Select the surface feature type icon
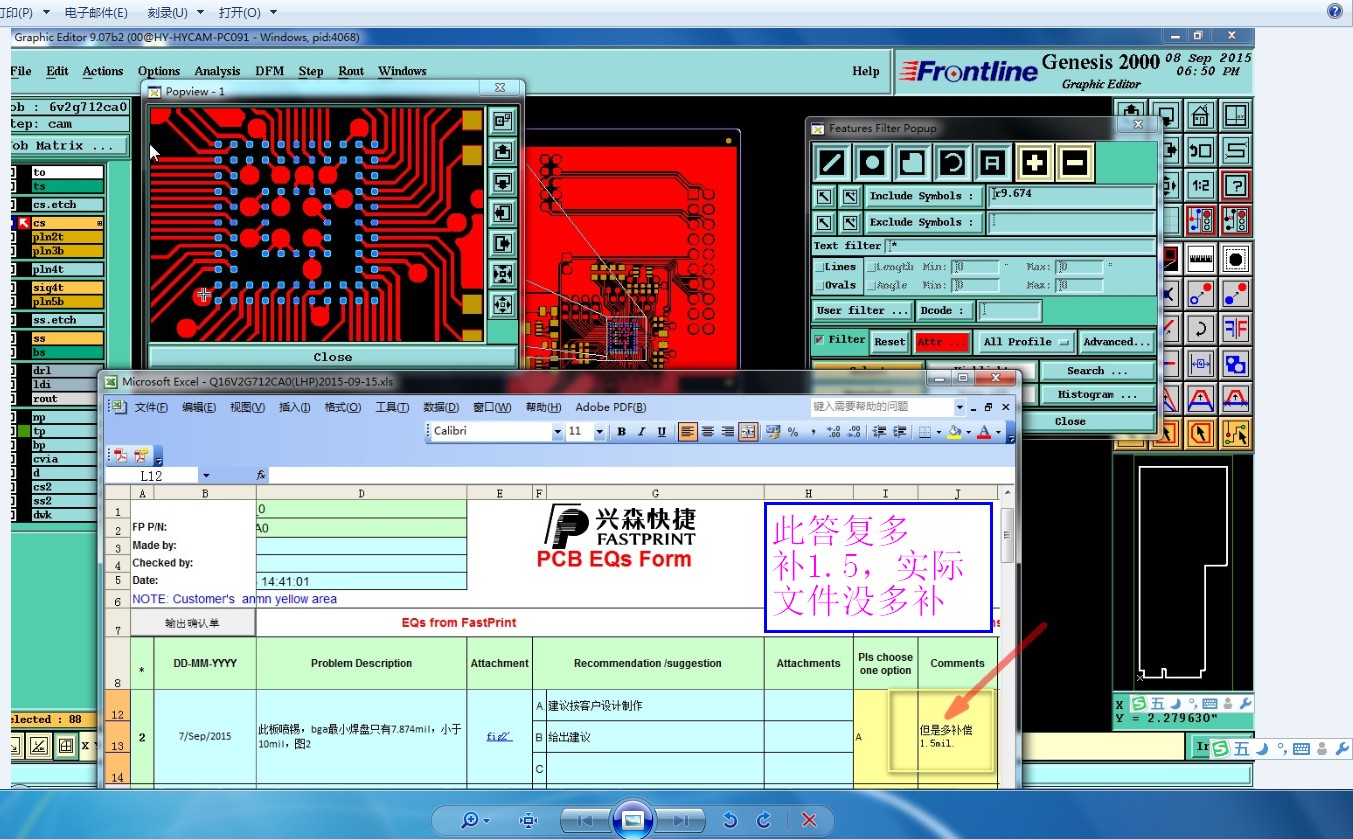The height and width of the screenshot is (839, 1353). 913,162
